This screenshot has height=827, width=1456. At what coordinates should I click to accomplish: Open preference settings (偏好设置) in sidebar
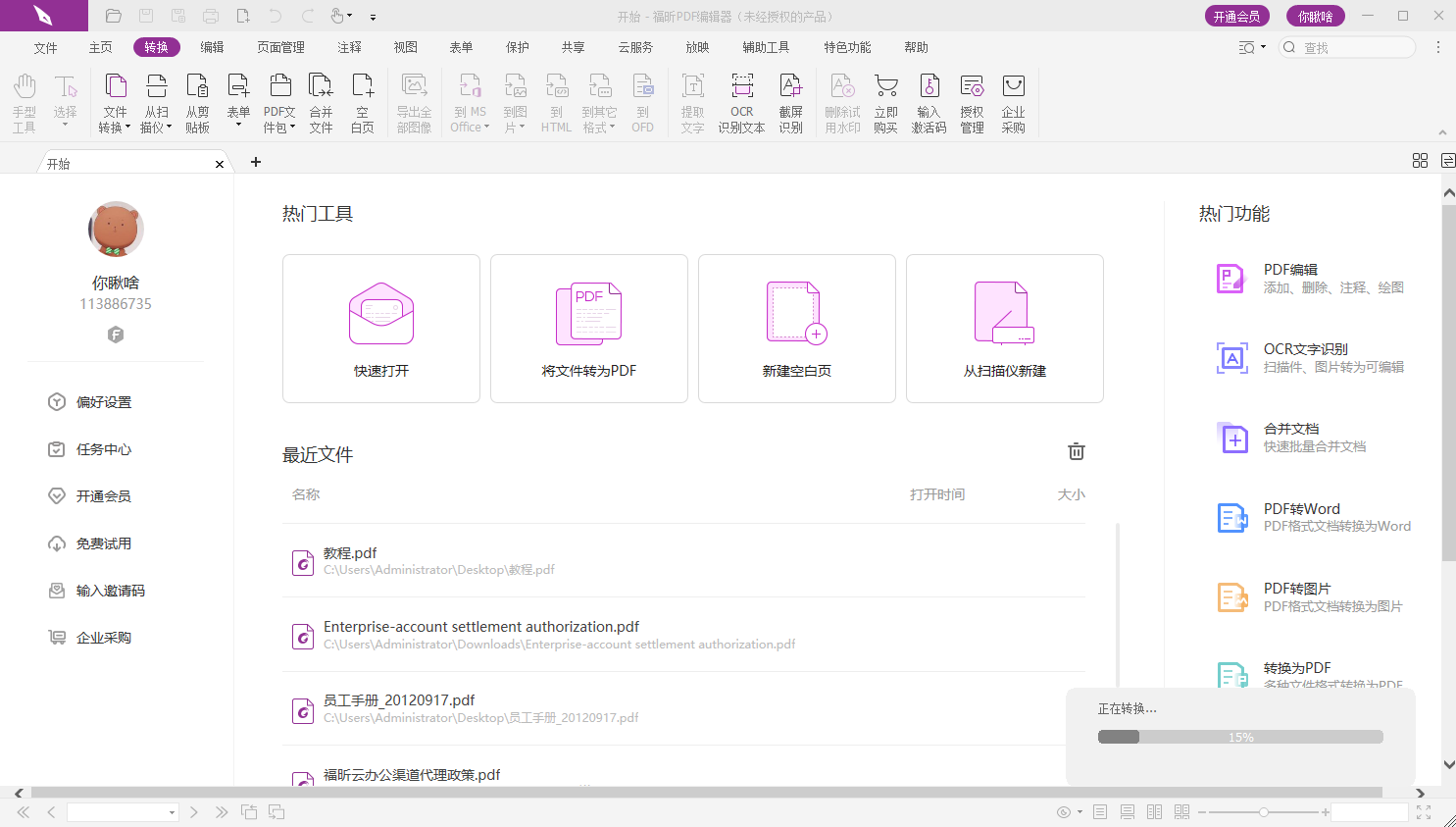point(103,402)
